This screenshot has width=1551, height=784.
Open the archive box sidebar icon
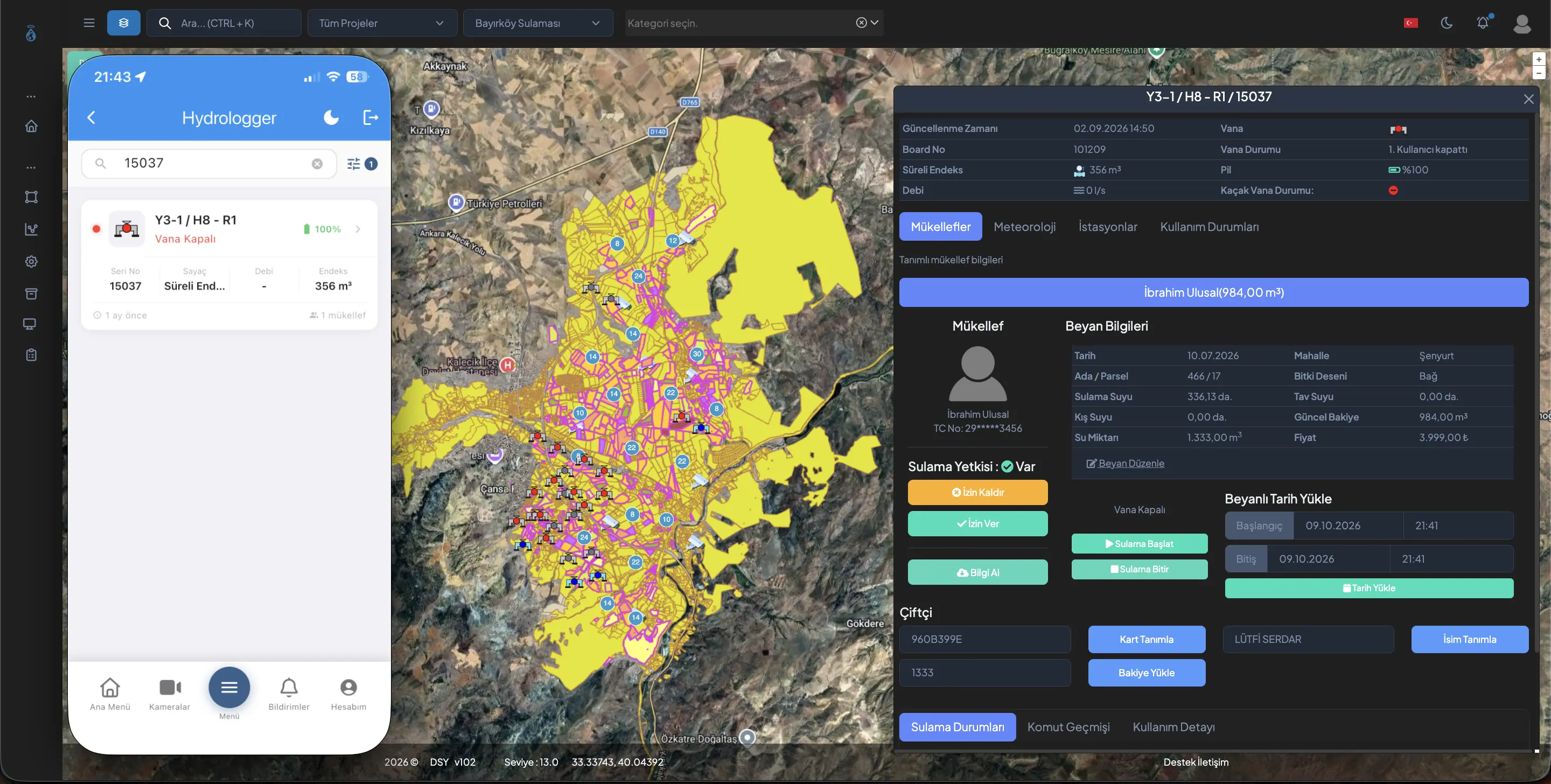pyautogui.click(x=31, y=293)
